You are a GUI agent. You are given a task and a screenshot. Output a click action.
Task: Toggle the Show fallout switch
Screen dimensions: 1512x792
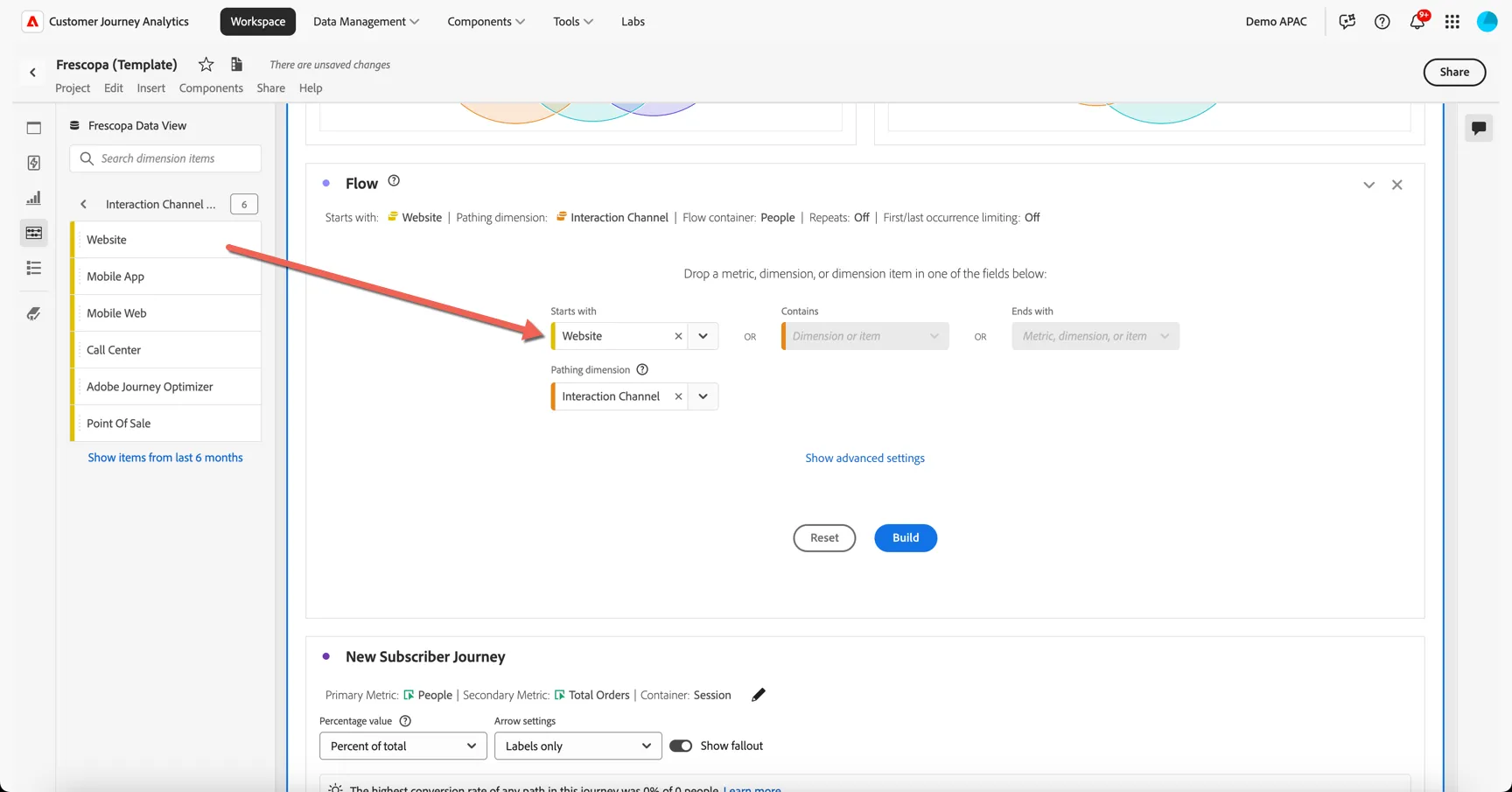[681, 746]
